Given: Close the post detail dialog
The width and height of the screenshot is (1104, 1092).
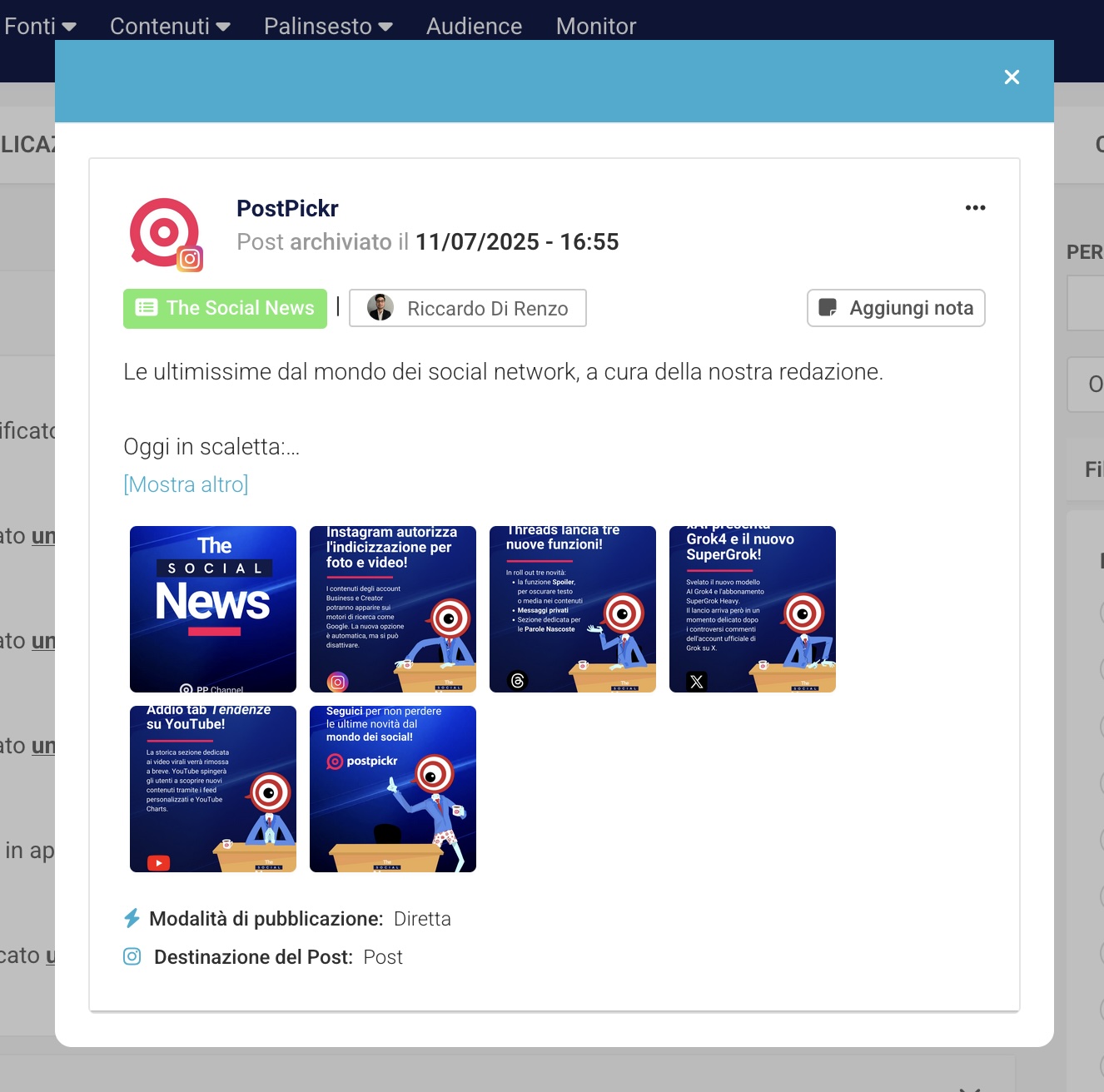Looking at the screenshot, I should click(x=1012, y=77).
